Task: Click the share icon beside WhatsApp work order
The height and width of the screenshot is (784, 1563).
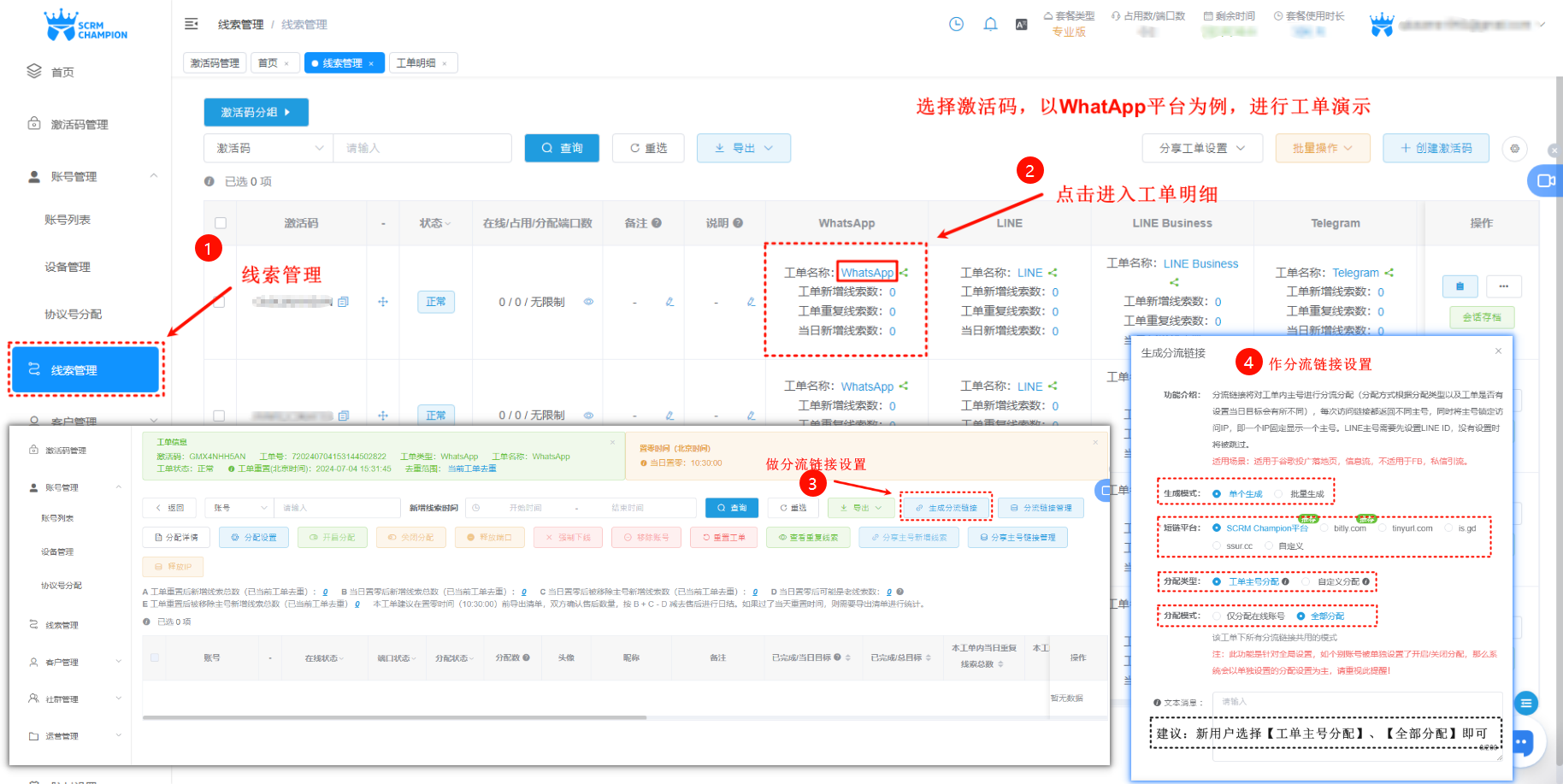Action: pos(904,273)
